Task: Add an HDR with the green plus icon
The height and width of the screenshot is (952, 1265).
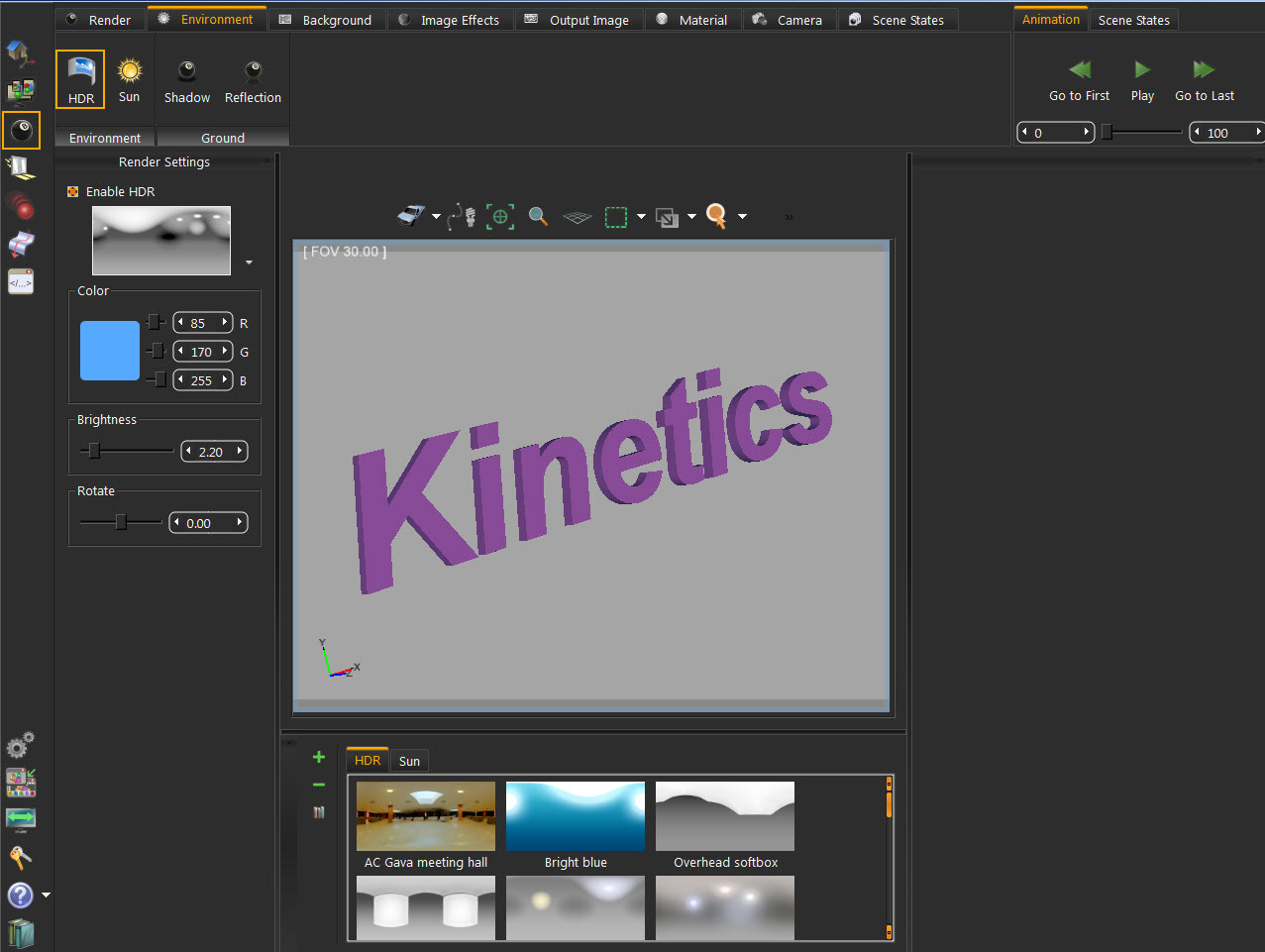Action: 319,757
